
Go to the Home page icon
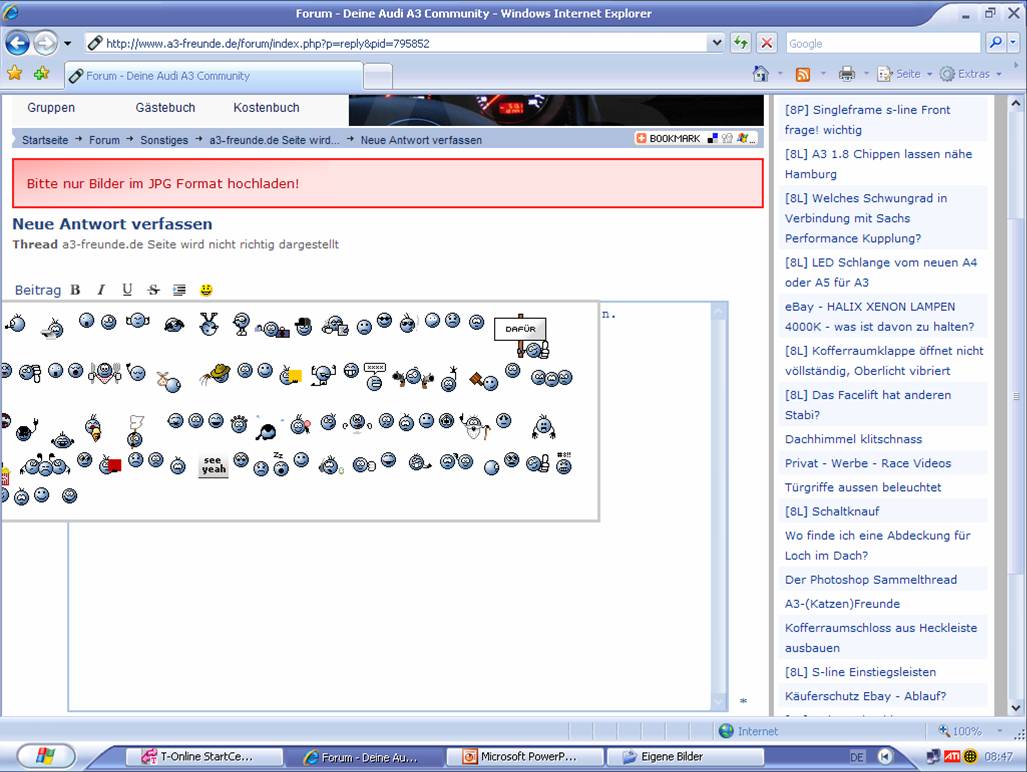(x=760, y=74)
